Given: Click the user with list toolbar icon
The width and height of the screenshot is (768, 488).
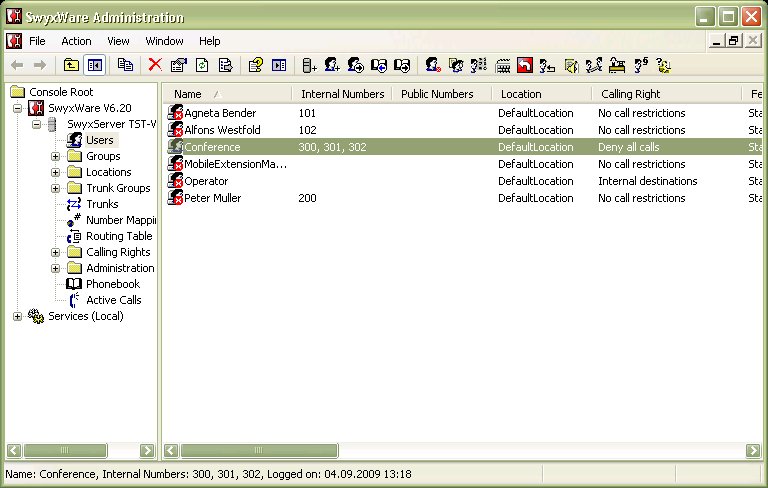Looking at the screenshot, I should coord(479,65).
